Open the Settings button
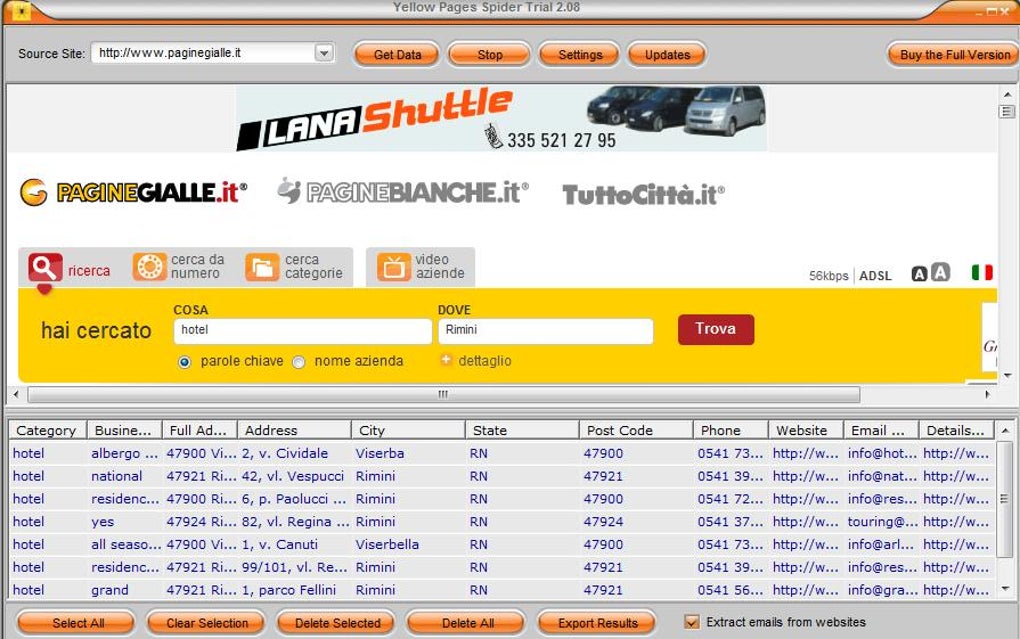The image size is (1020, 639). [x=580, y=55]
